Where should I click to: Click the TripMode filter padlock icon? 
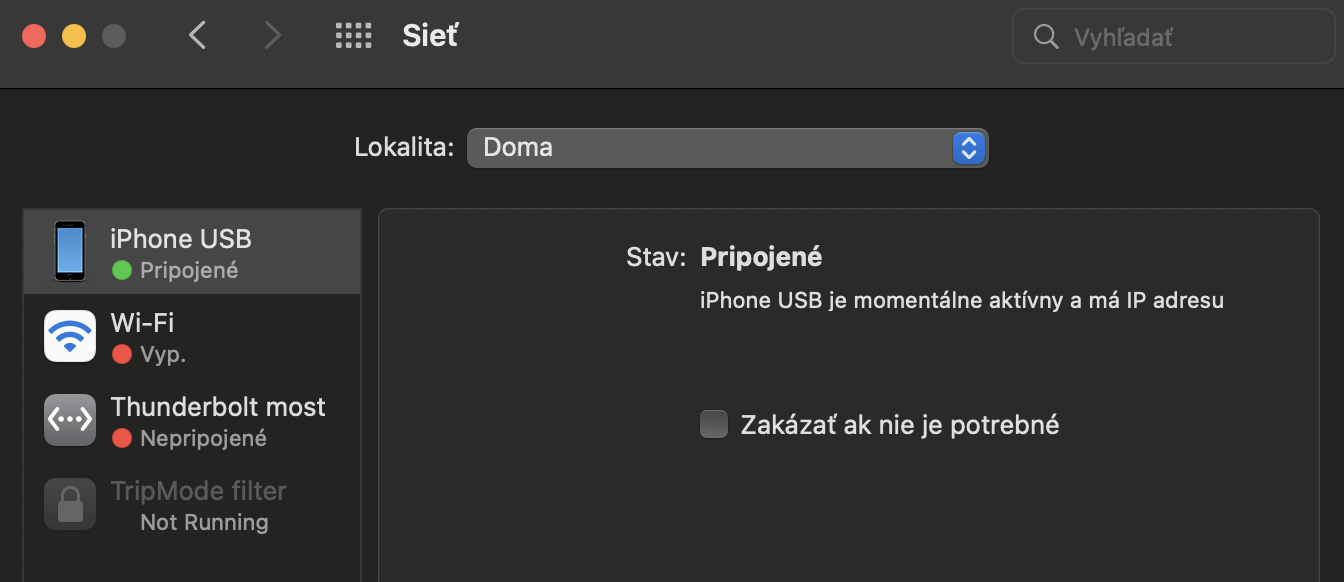[70, 504]
